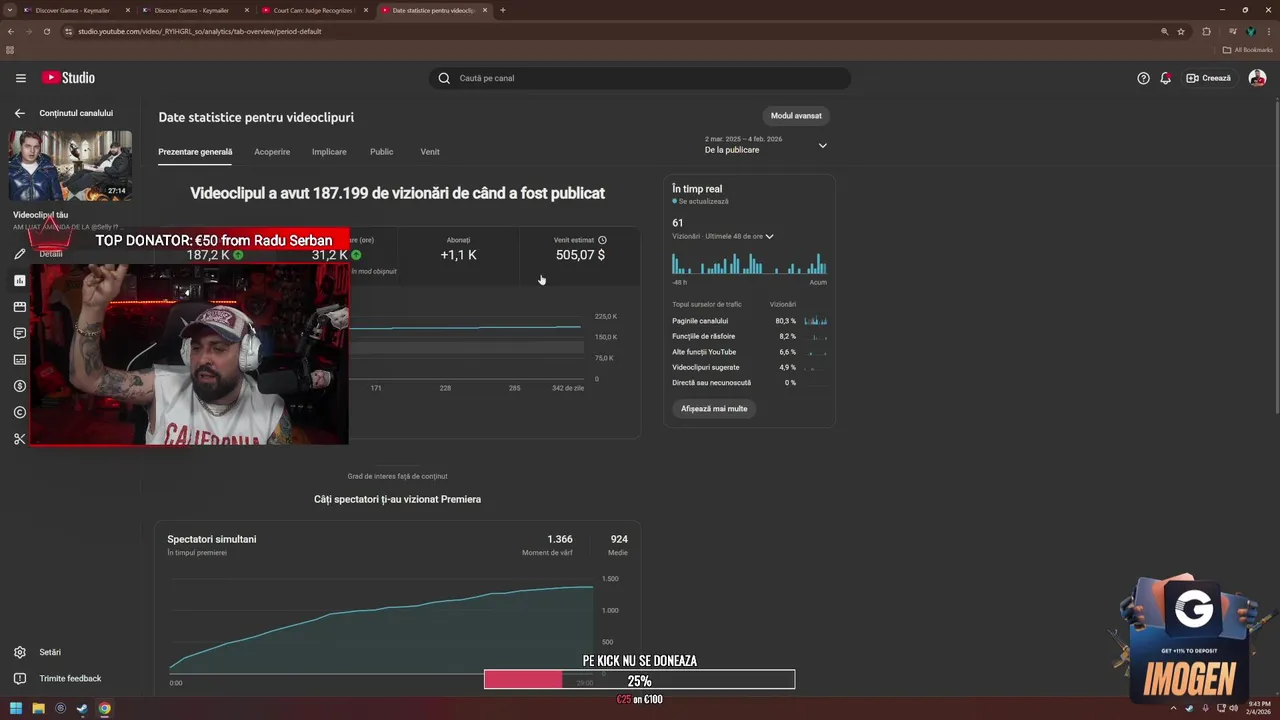This screenshot has height=720, width=1280.
Task: Click the 1.366 Moment de vârf value
Action: click(x=560, y=540)
